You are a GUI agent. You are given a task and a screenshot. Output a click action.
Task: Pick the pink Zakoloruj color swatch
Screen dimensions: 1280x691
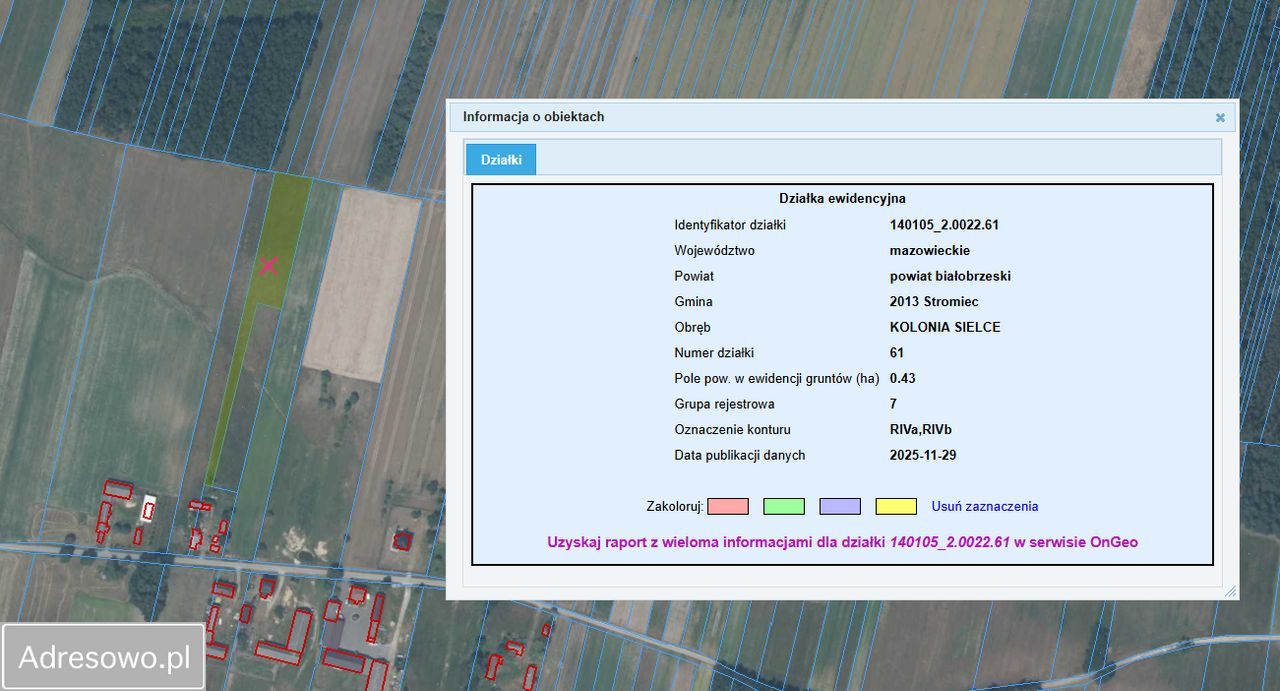click(x=727, y=507)
